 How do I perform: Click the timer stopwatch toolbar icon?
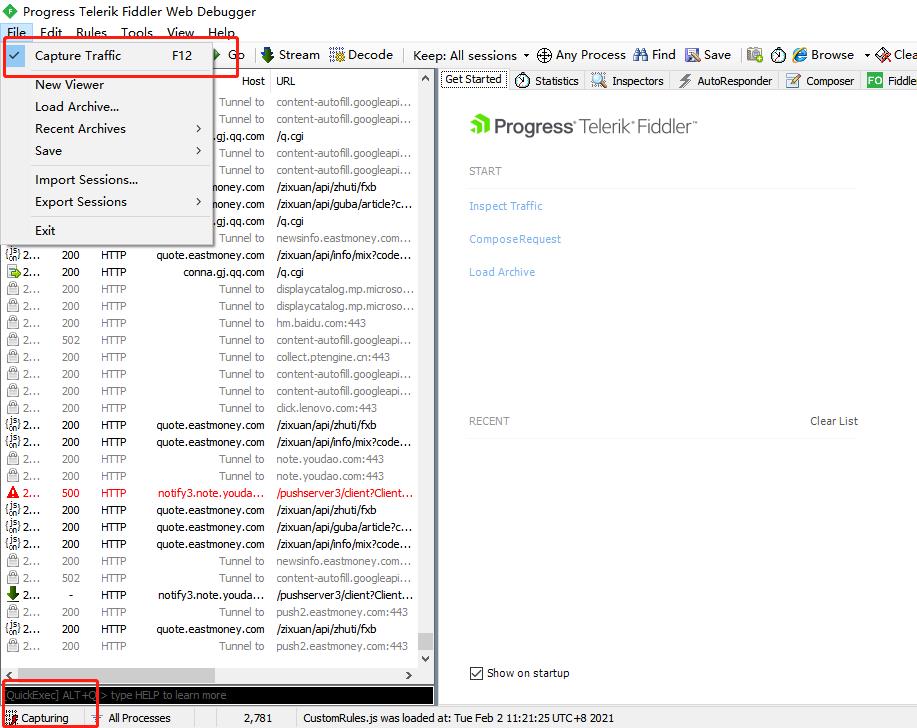778,55
